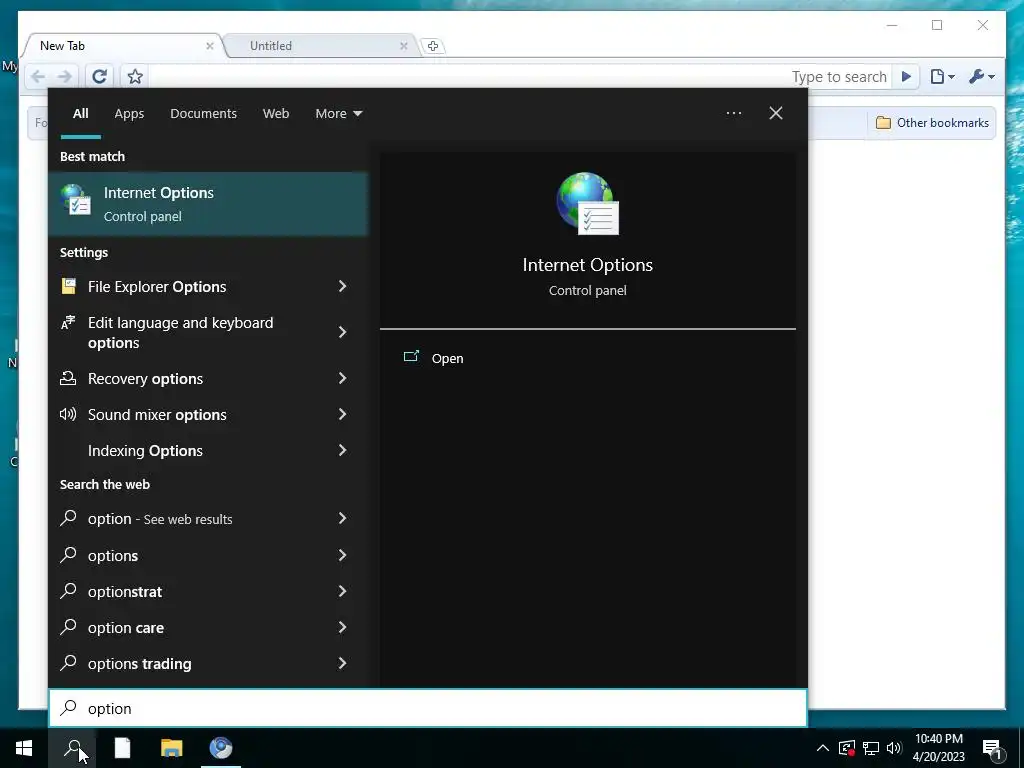Switch to the Apps search filter

pyautogui.click(x=129, y=114)
